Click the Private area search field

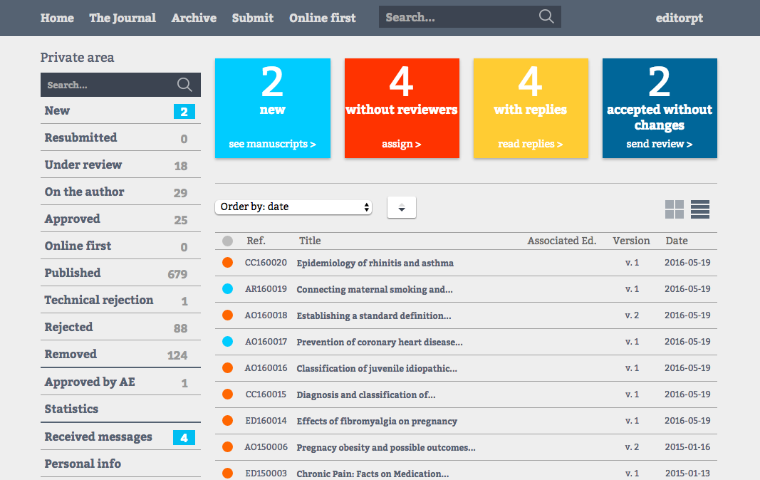pos(106,85)
